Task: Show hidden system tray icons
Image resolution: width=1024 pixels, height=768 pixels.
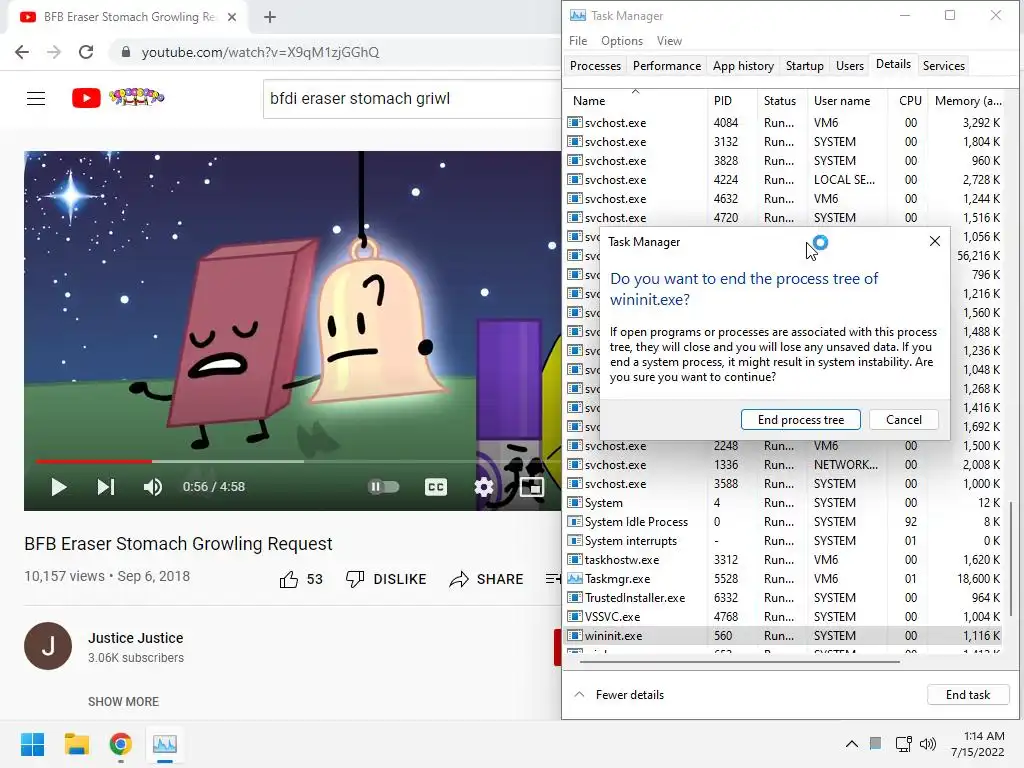Action: [x=852, y=744]
